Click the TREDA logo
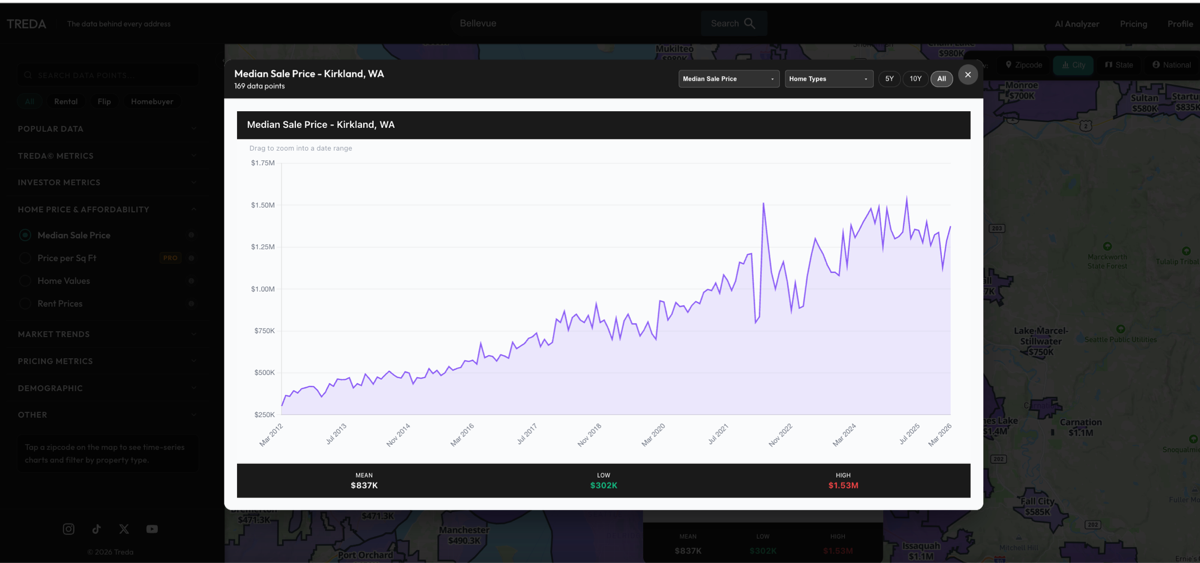 [x=27, y=24]
